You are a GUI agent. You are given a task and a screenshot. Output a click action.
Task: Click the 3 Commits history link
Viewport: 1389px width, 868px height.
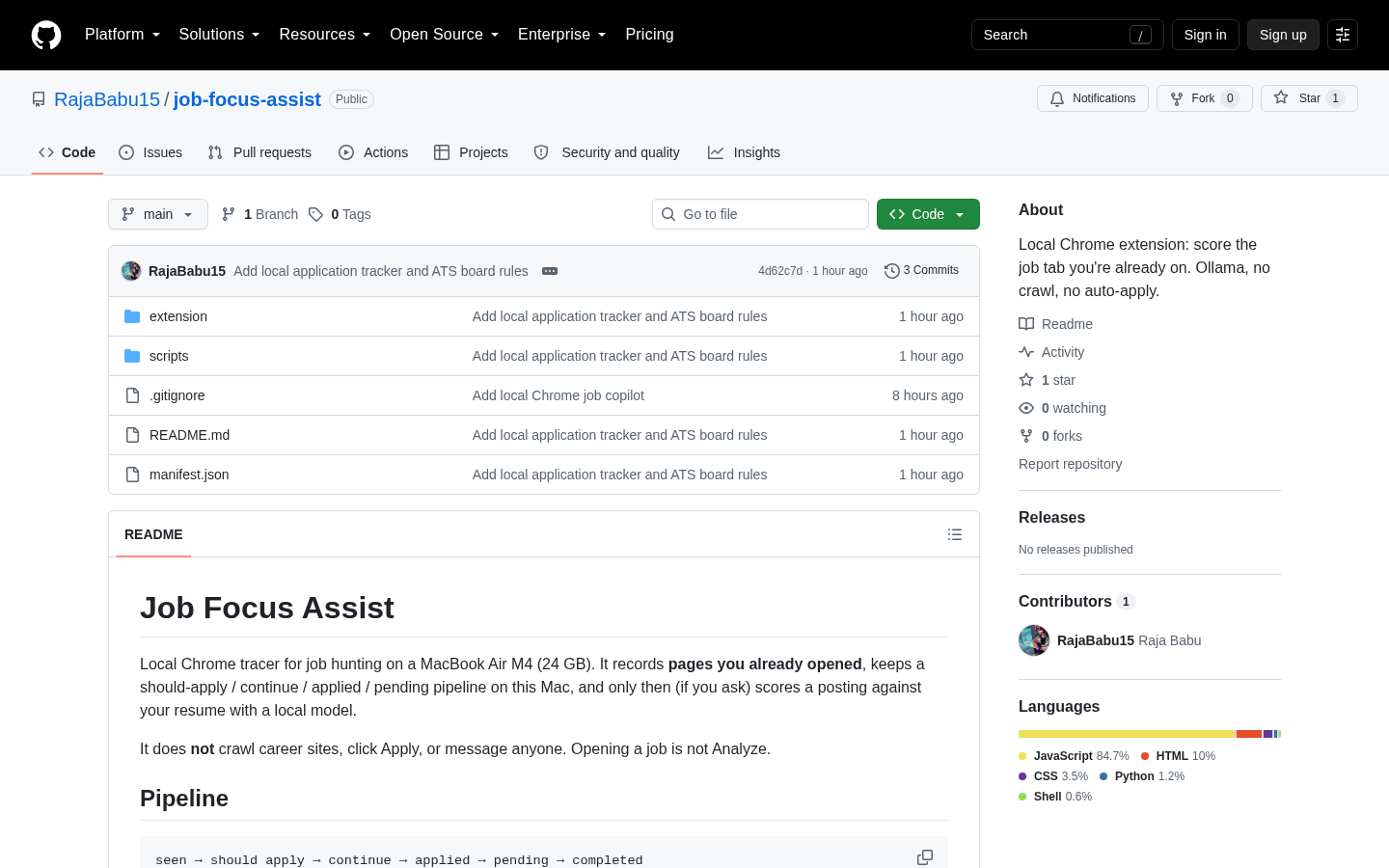pyautogui.click(x=922, y=271)
